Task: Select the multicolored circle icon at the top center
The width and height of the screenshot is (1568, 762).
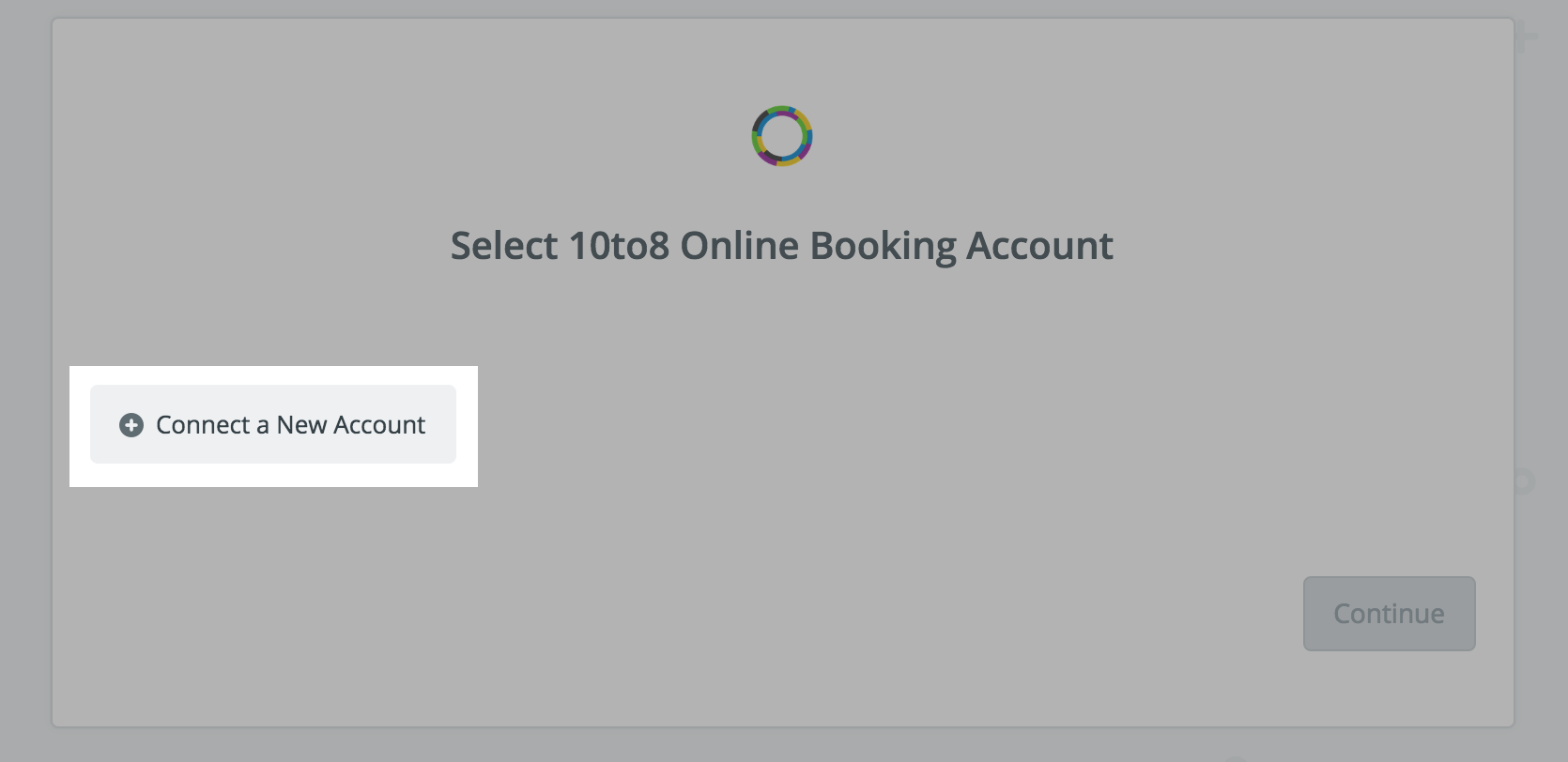Action: click(x=782, y=136)
